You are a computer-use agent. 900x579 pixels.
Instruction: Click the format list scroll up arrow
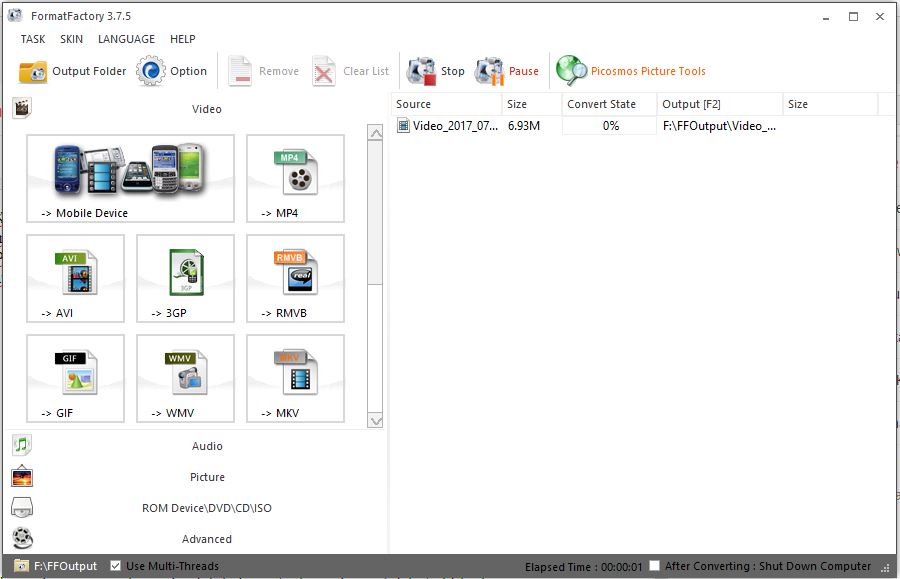point(375,133)
